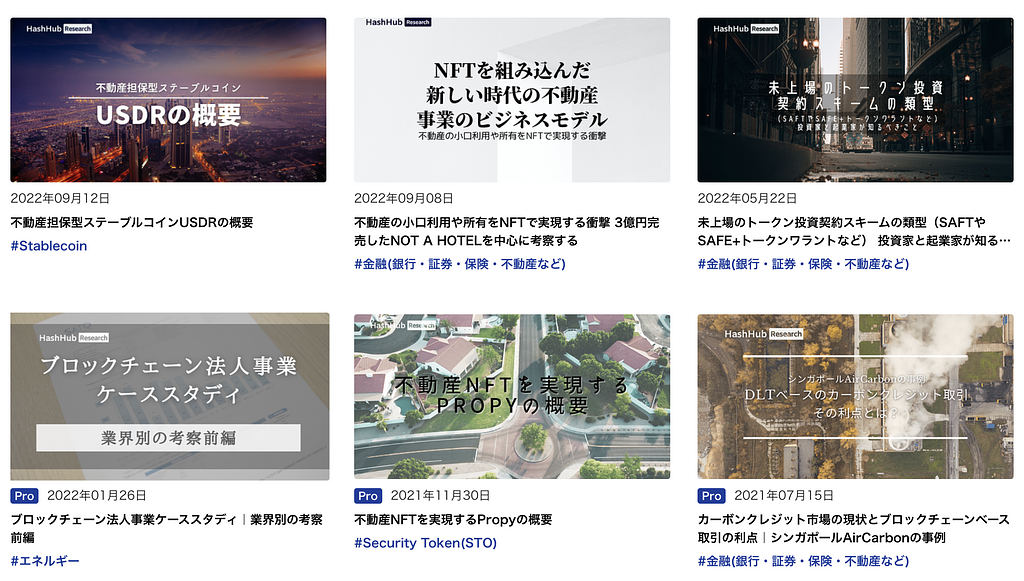The image size is (1024, 581).
Task: Click the unlisted token investment scheme thumbnail
Action: tap(855, 100)
